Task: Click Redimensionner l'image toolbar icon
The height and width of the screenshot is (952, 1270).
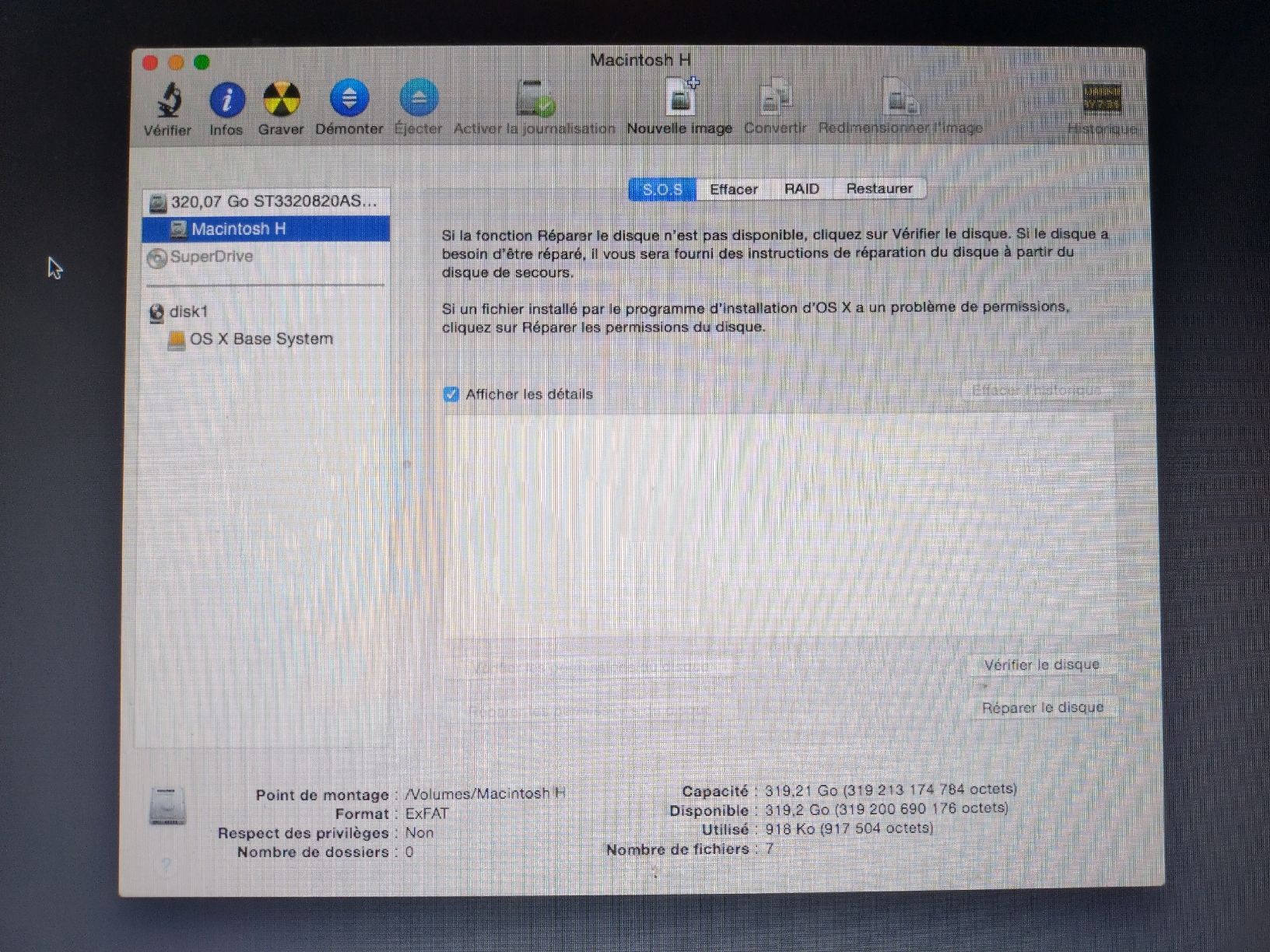Action: (x=900, y=96)
